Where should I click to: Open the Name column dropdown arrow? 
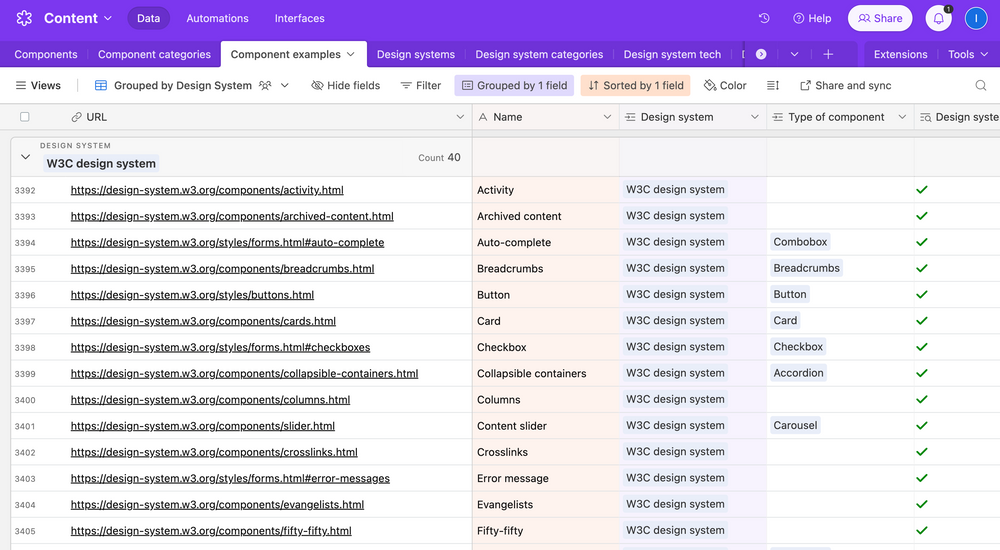coord(607,117)
